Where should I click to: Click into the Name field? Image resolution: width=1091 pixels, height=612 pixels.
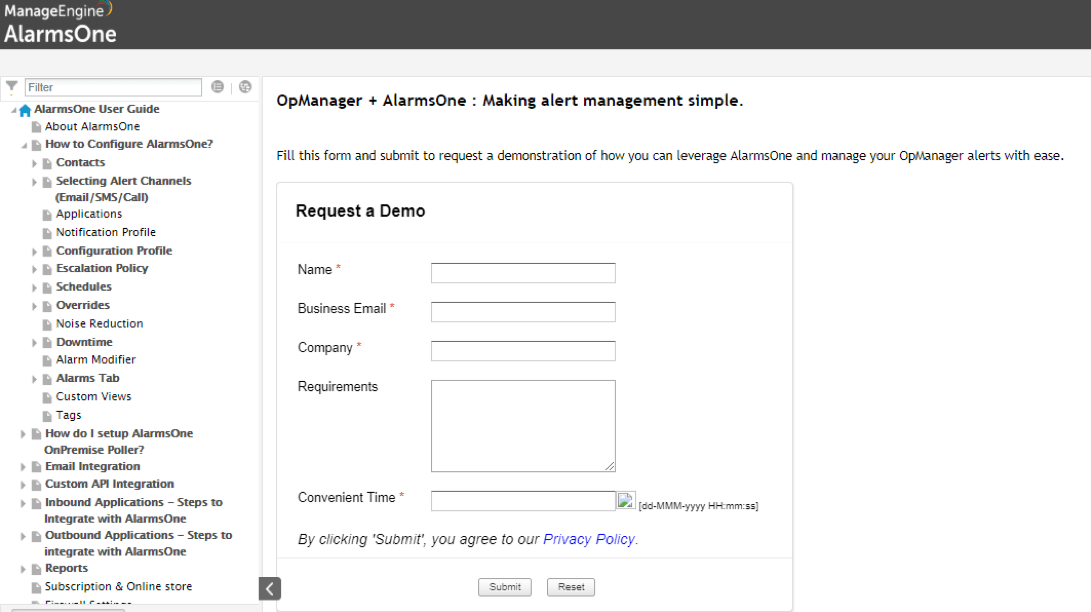pos(523,273)
